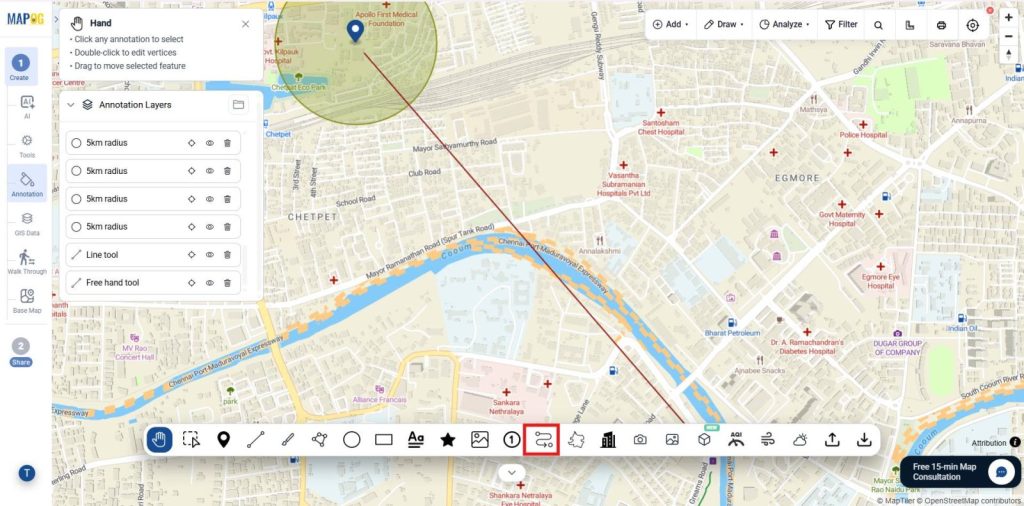This screenshot has height=506, width=1024.
Task: Click the user avatar T
Action: click(x=26, y=473)
